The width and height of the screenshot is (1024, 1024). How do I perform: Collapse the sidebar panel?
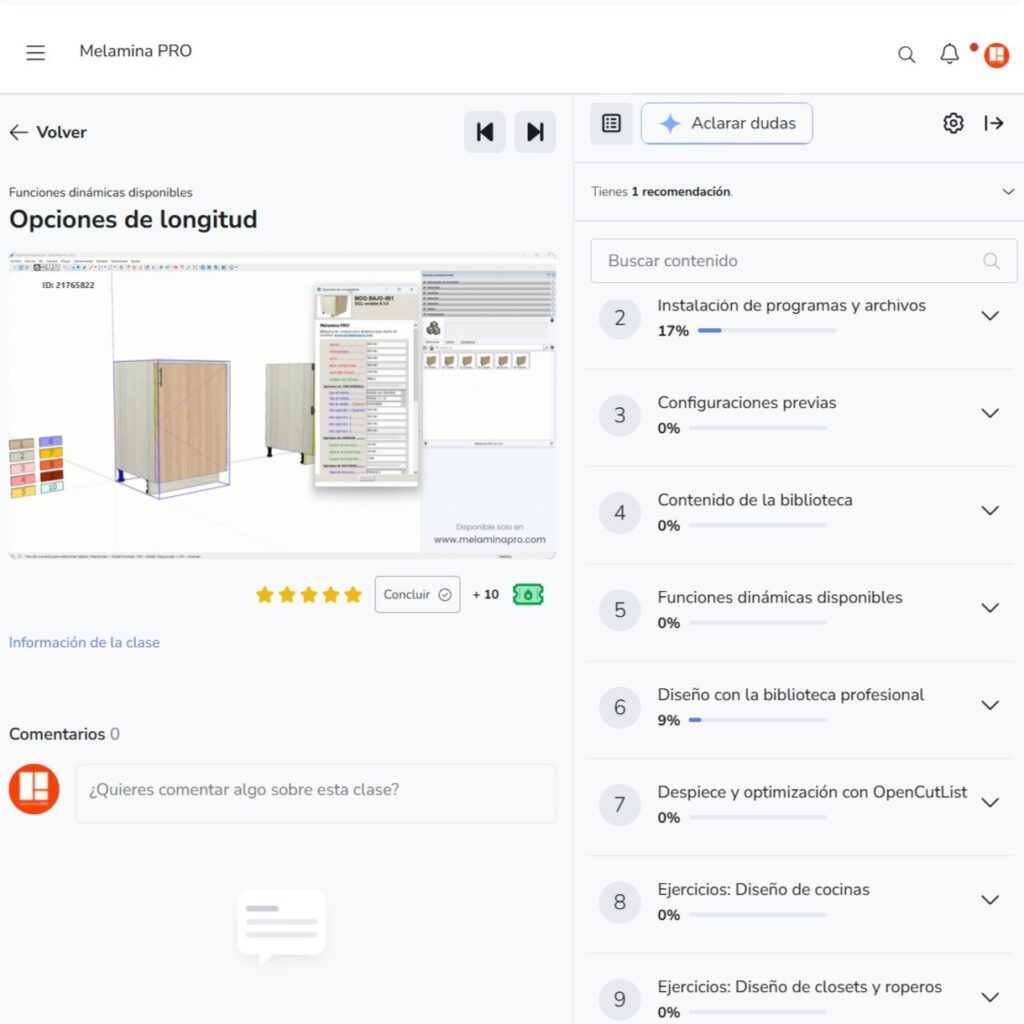pyautogui.click(x=994, y=123)
